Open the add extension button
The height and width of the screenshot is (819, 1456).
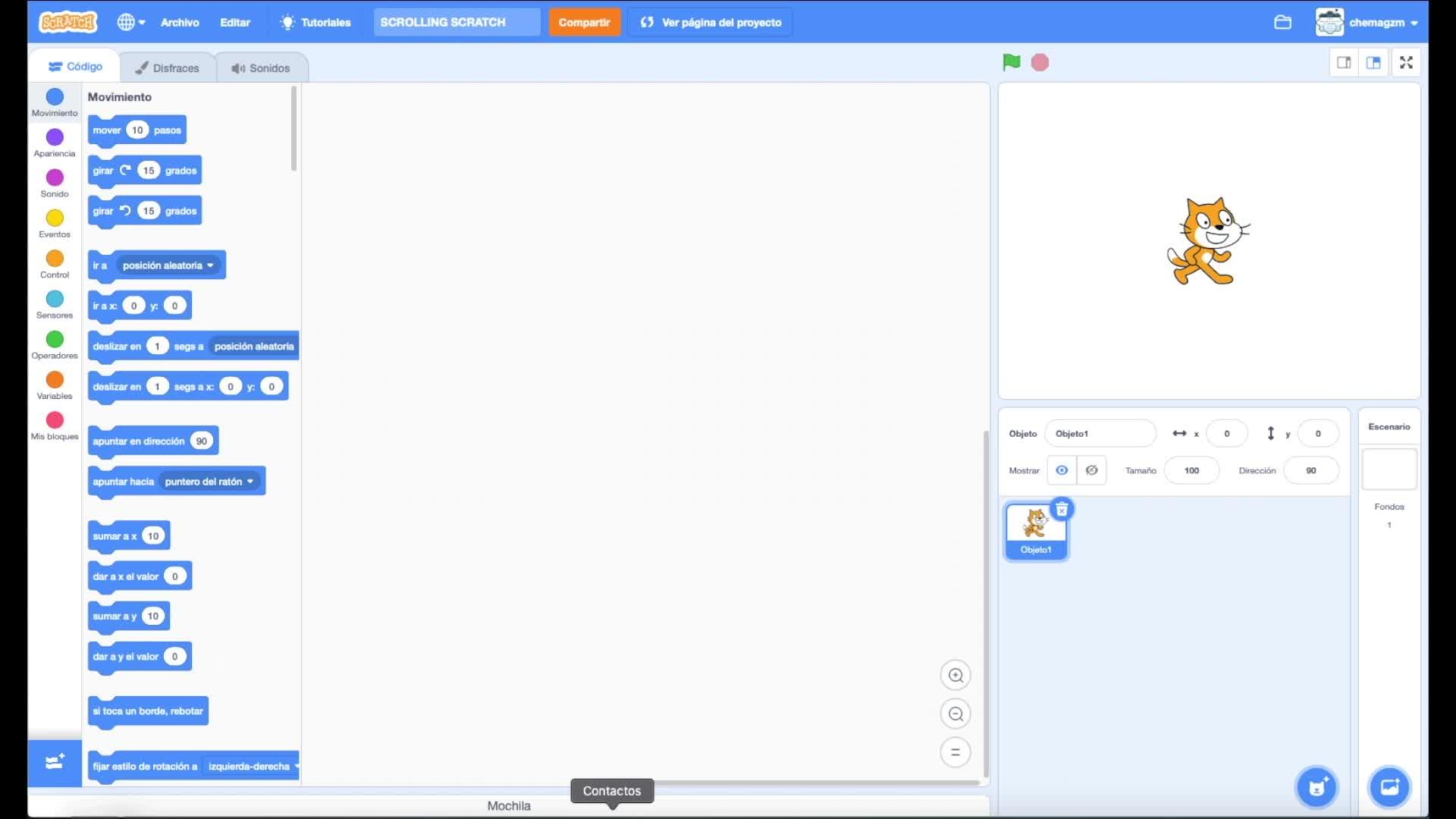[55, 762]
